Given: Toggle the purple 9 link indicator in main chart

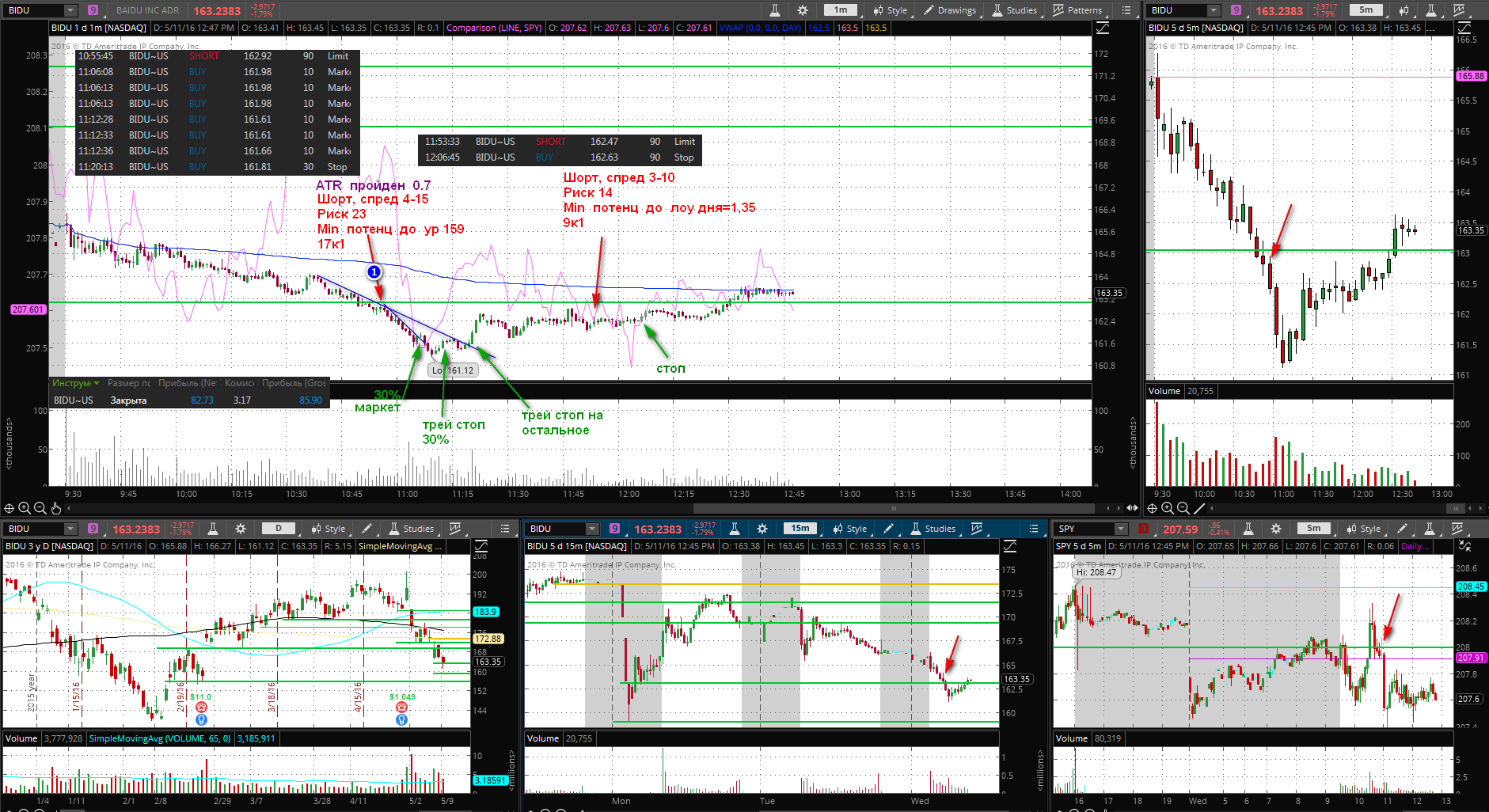Looking at the screenshot, I should [93, 10].
